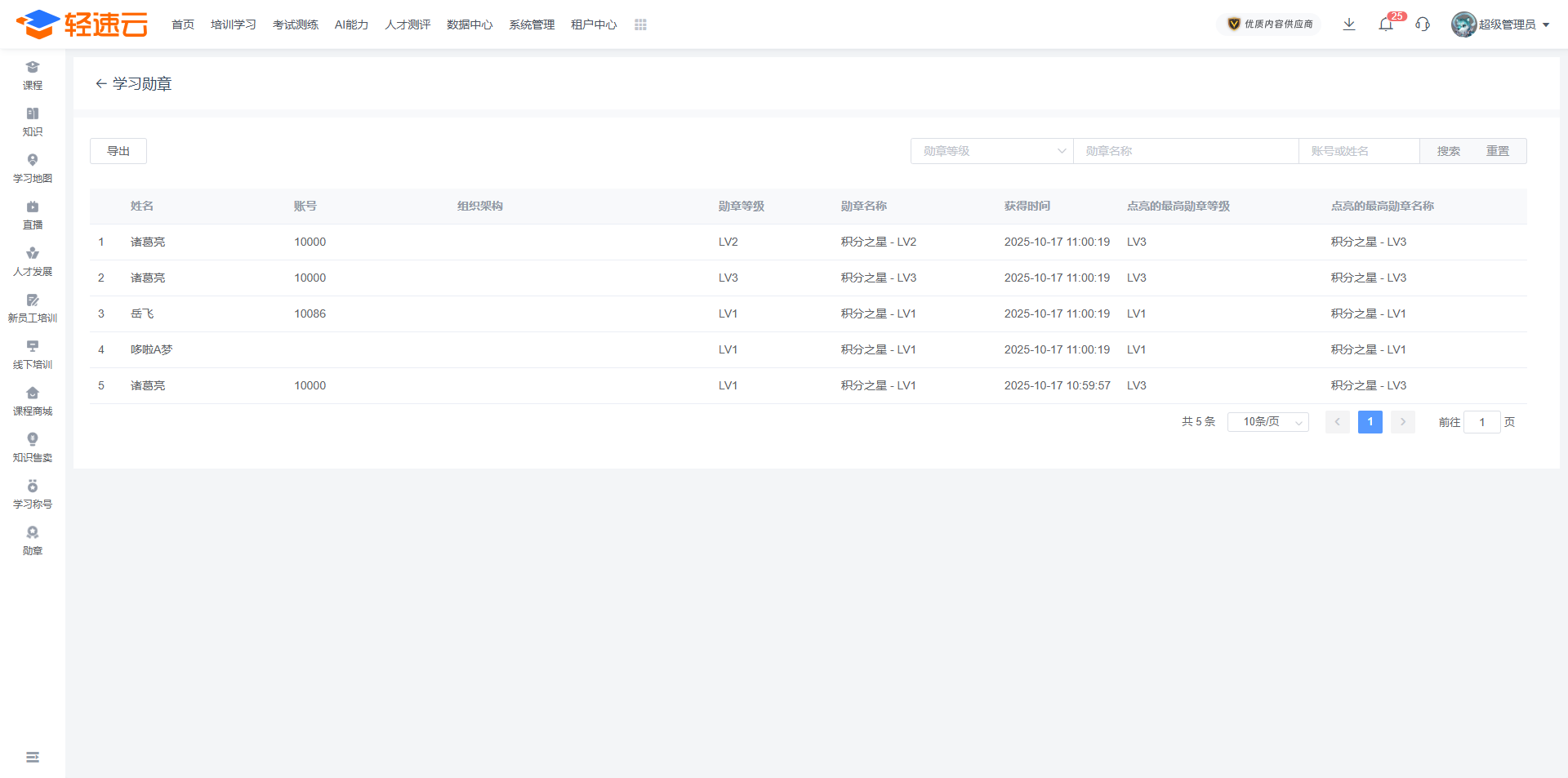The image size is (1568, 778).
Task: Open the 数据中心 top menu
Action: tap(470, 25)
